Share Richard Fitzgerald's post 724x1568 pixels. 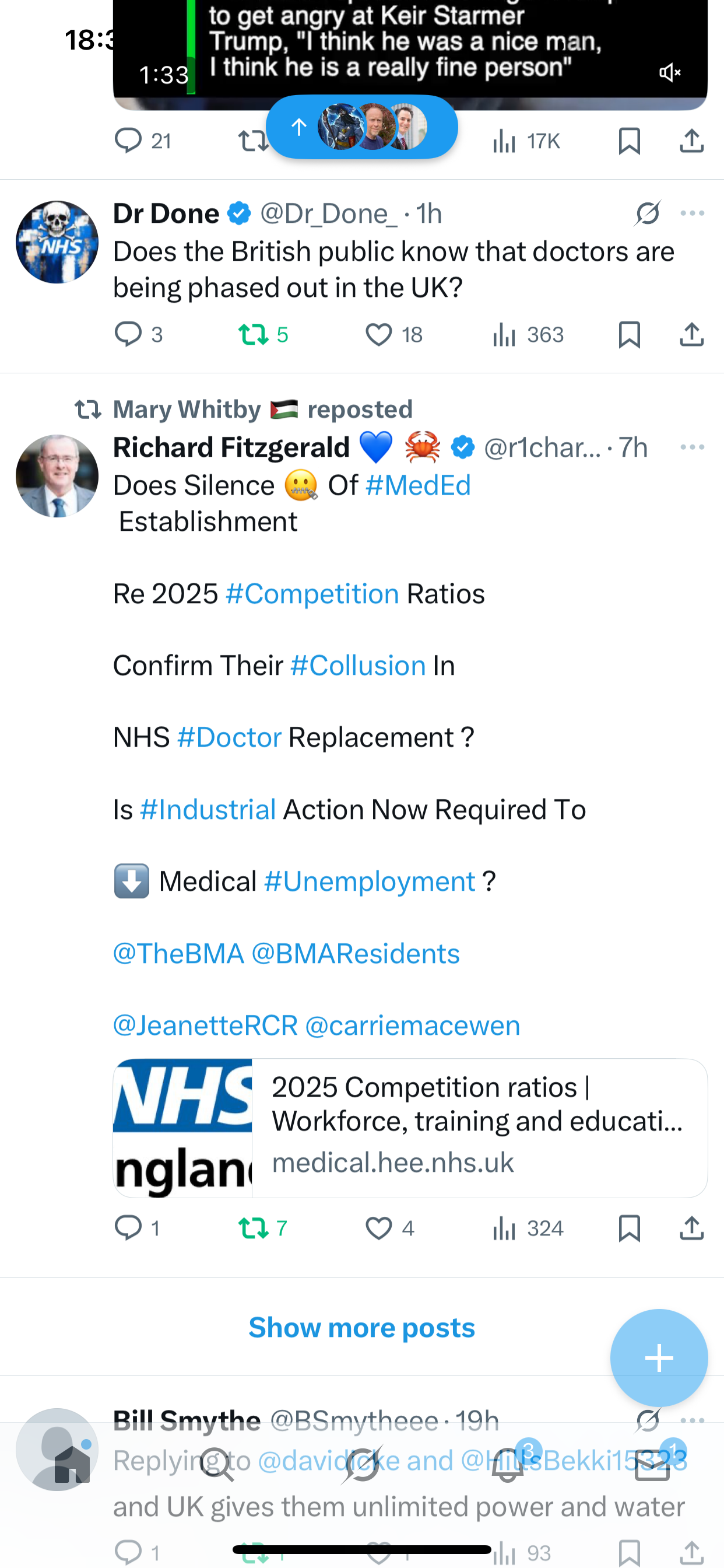[x=692, y=1228]
